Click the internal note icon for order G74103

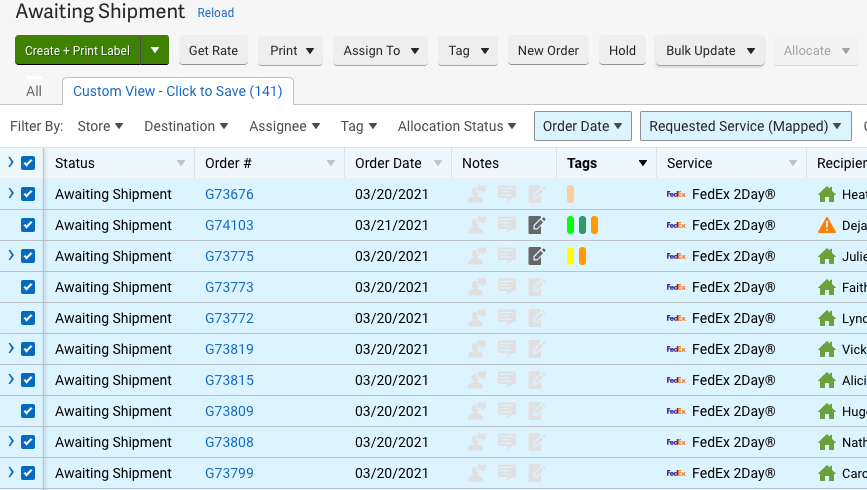(537, 226)
